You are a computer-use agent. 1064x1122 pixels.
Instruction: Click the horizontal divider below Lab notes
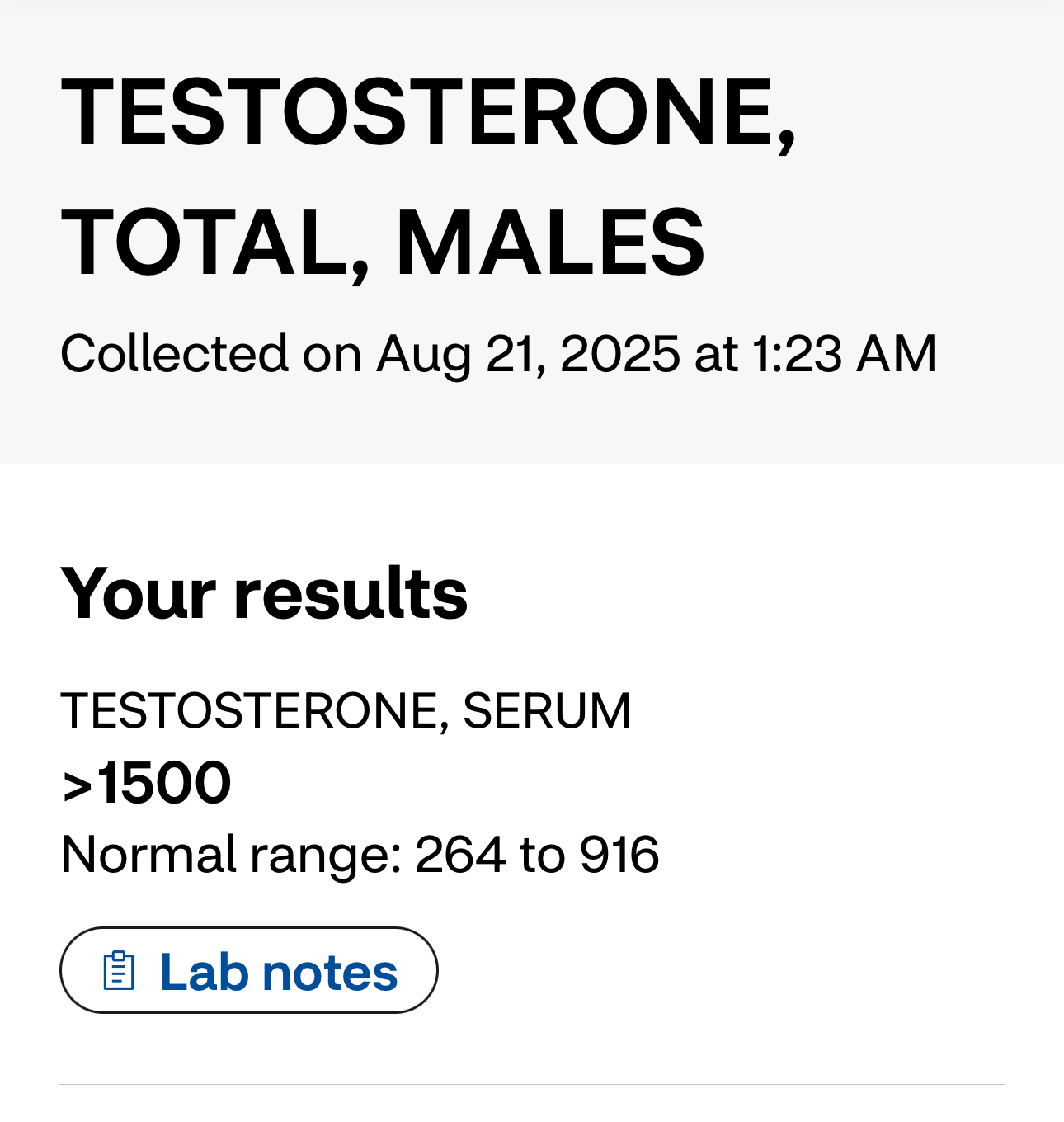coord(532,1084)
